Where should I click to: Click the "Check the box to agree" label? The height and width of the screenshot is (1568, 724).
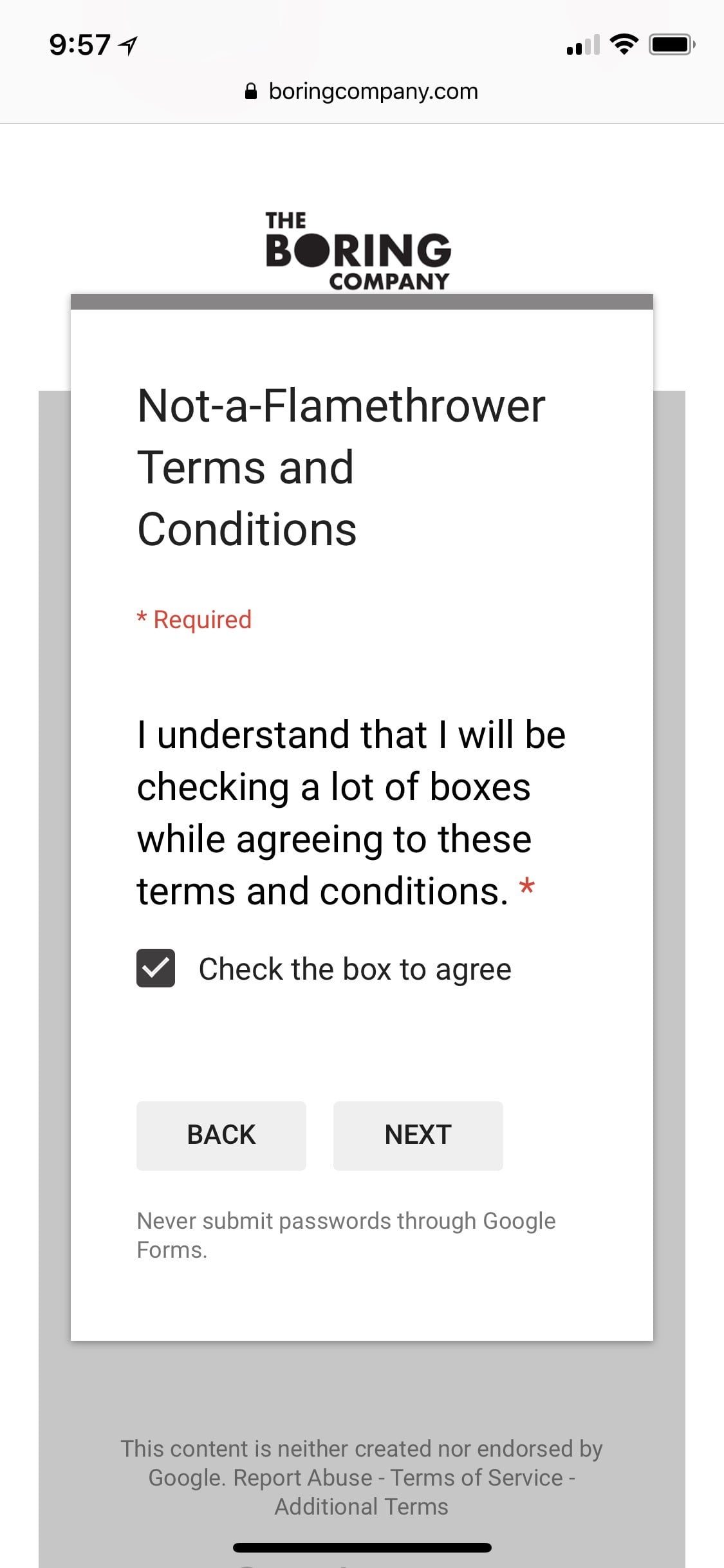point(355,969)
